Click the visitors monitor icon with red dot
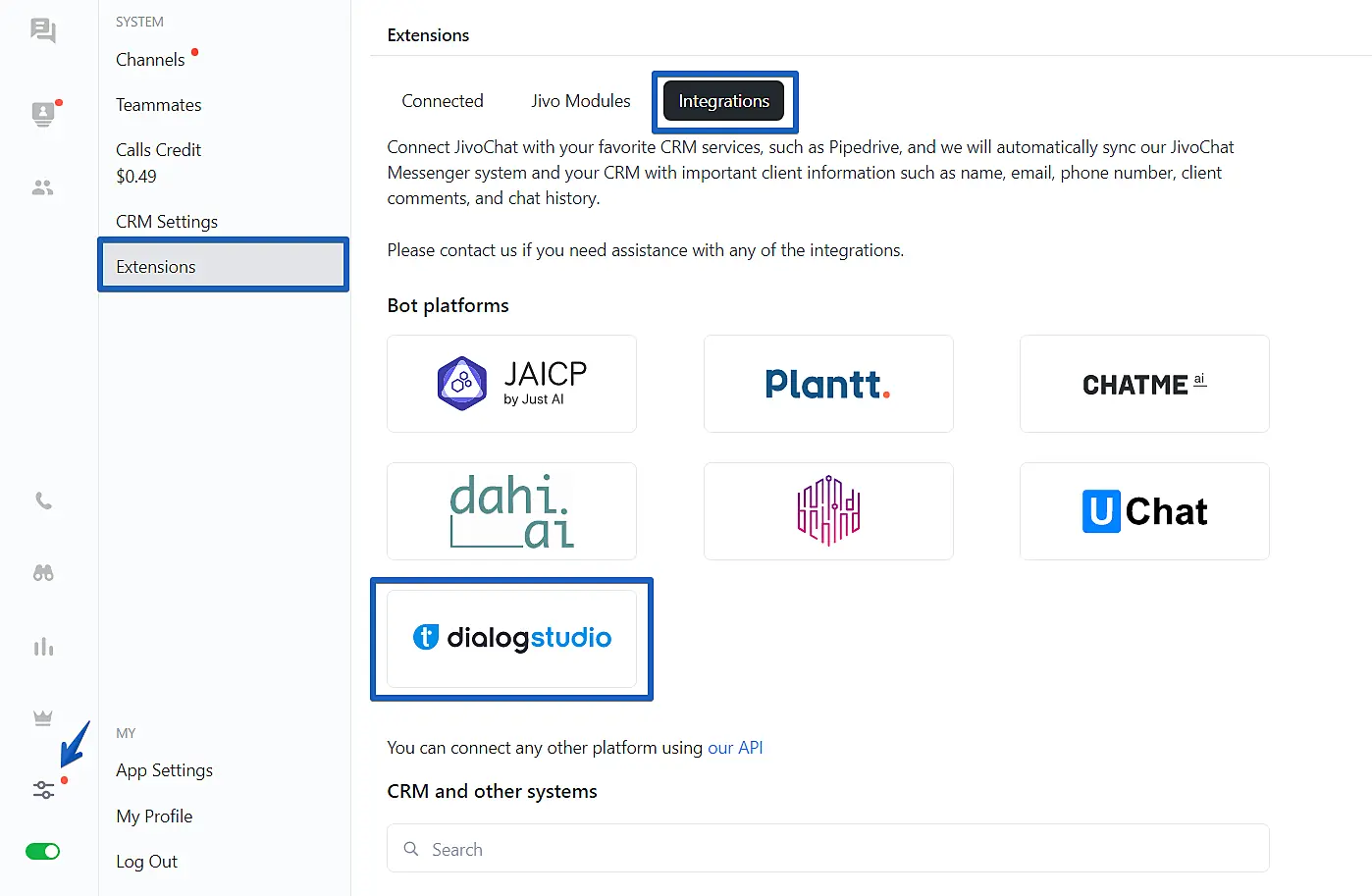Image resolution: width=1372 pixels, height=896 pixels. pyautogui.click(x=43, y=114)
